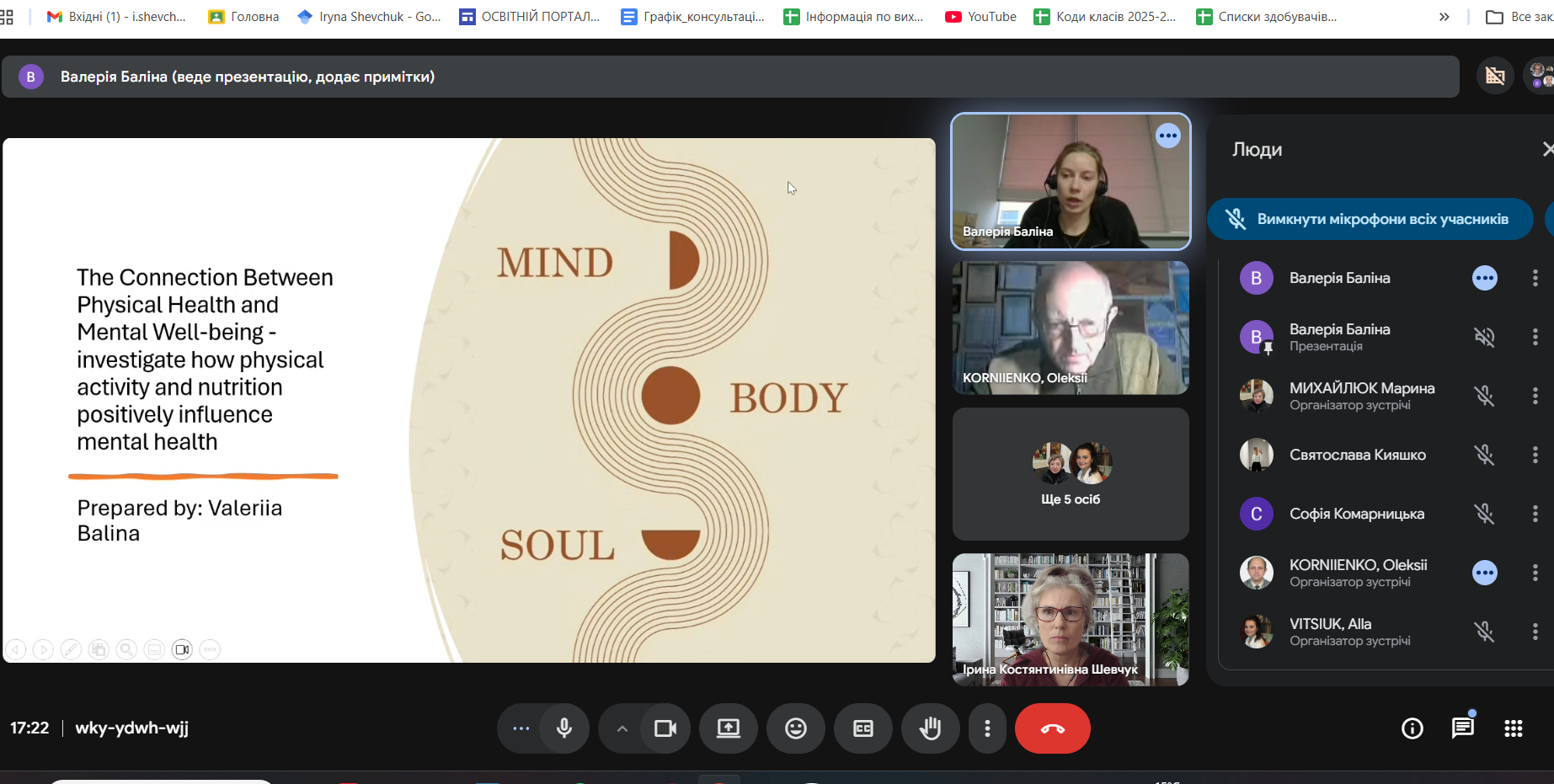Screen dimensions: 1554x784
Task: Expand camera settings chevron arrow
Action: click(x=622, y=728)
